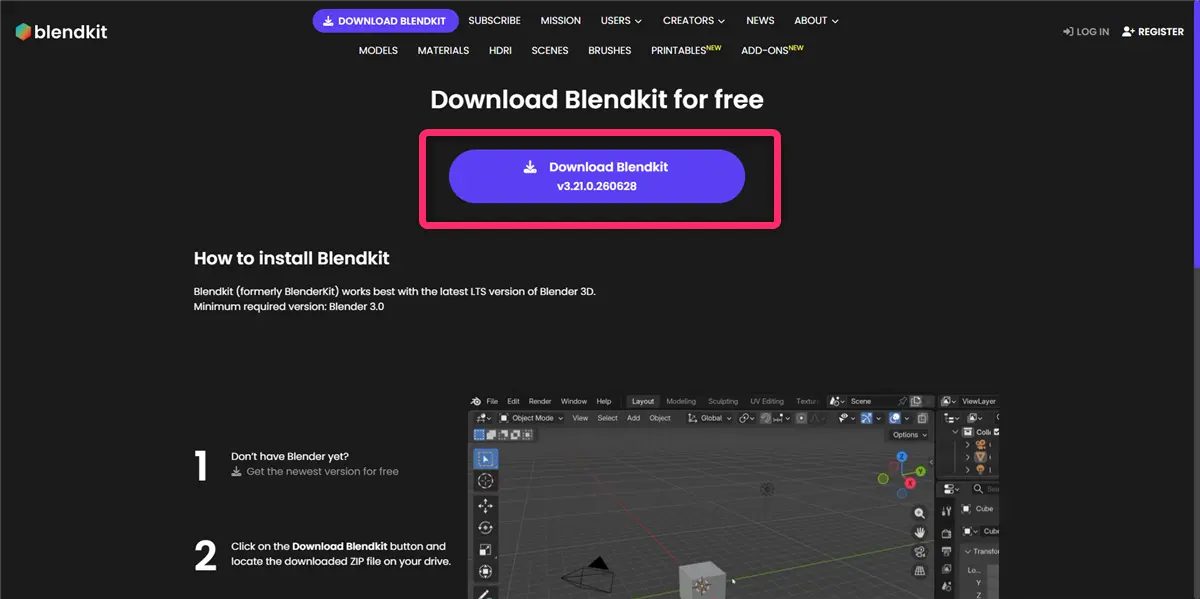
Task: Click the Scene name field in Blender header
Action: coord(870,401)
